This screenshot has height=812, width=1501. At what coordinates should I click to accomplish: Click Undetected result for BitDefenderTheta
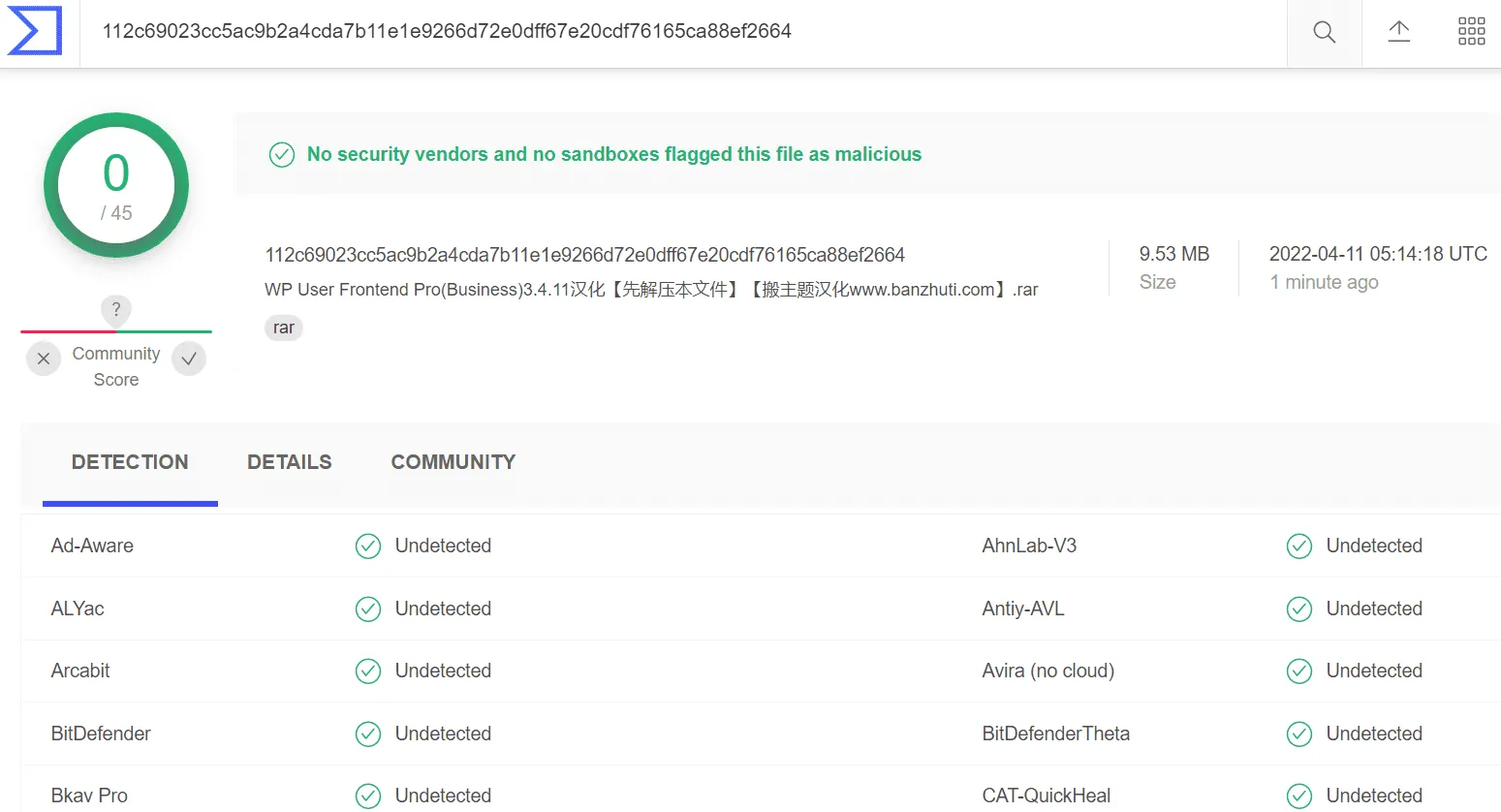tap(1374, 734)
